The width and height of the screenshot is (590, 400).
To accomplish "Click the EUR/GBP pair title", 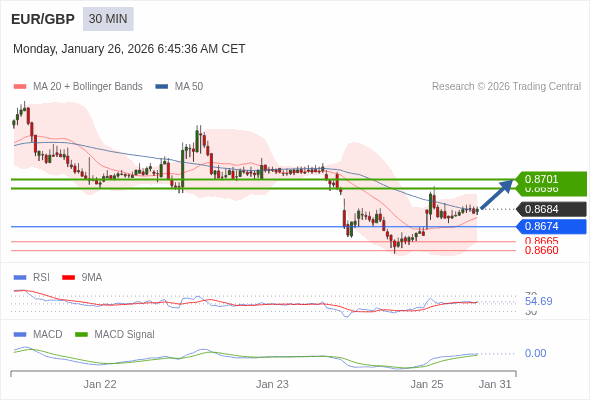I will [43, 19].
